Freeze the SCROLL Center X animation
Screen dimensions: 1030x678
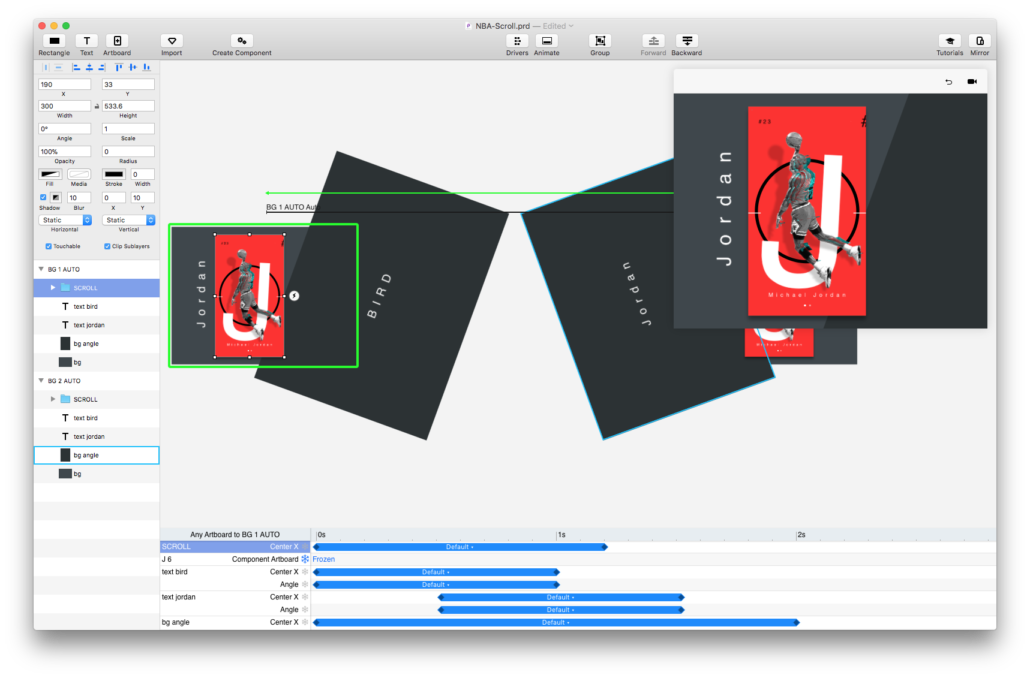305,547
